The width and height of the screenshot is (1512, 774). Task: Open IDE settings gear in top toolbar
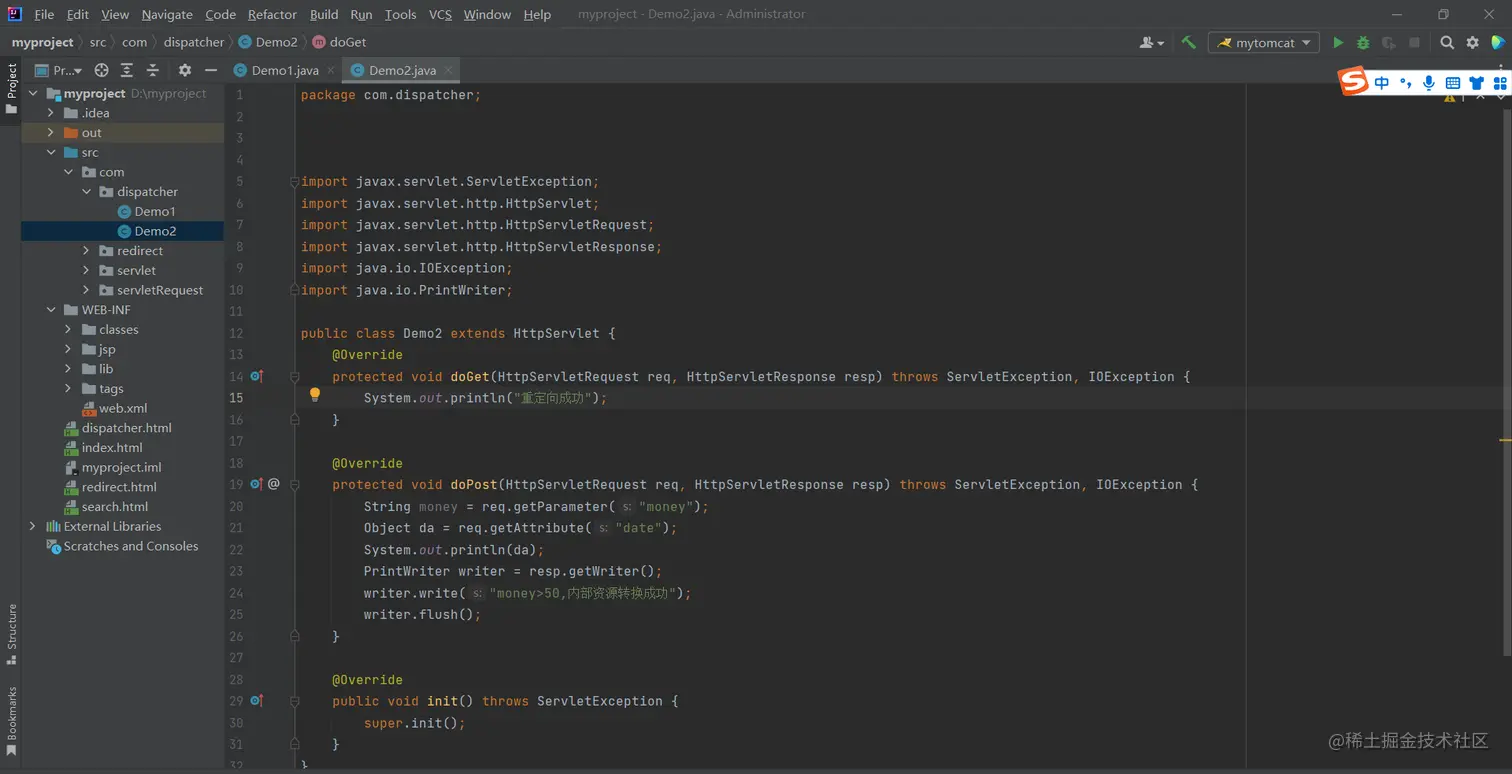click(x=1472, y=43)
